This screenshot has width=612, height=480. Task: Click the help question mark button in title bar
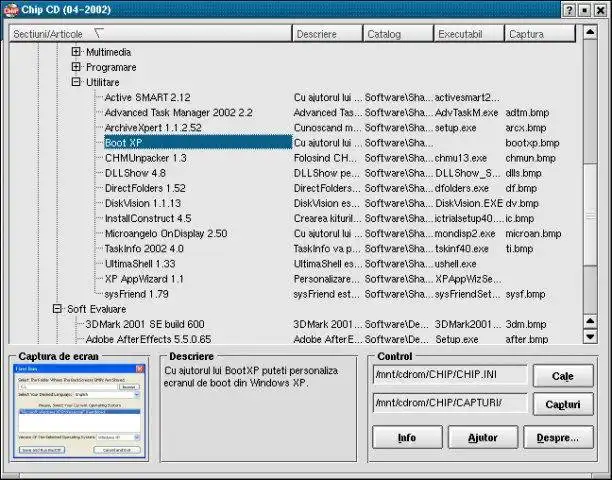(569, 10)
